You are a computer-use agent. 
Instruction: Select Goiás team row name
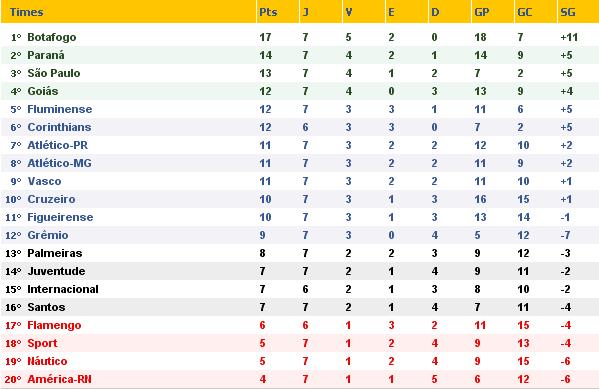(43, 91)
